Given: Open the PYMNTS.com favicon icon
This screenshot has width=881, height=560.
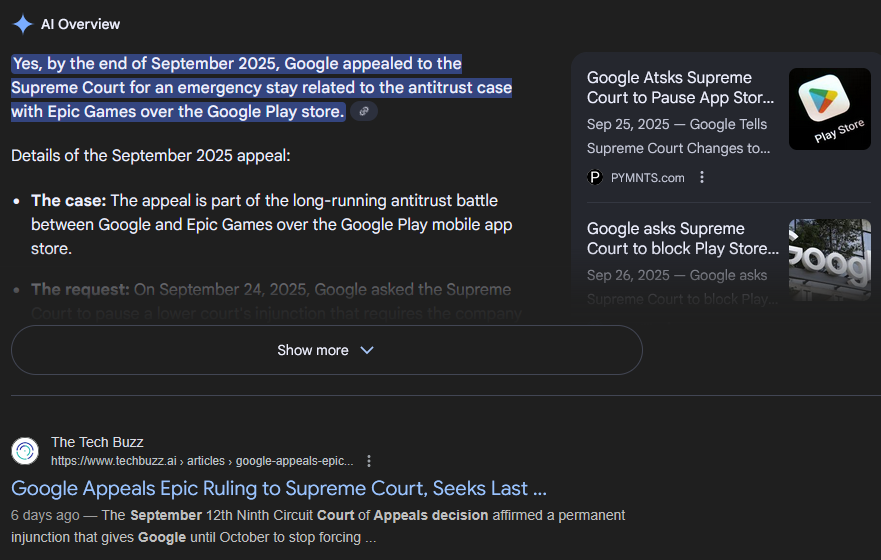Looking at the screenshot, I should tap(595, 177).
